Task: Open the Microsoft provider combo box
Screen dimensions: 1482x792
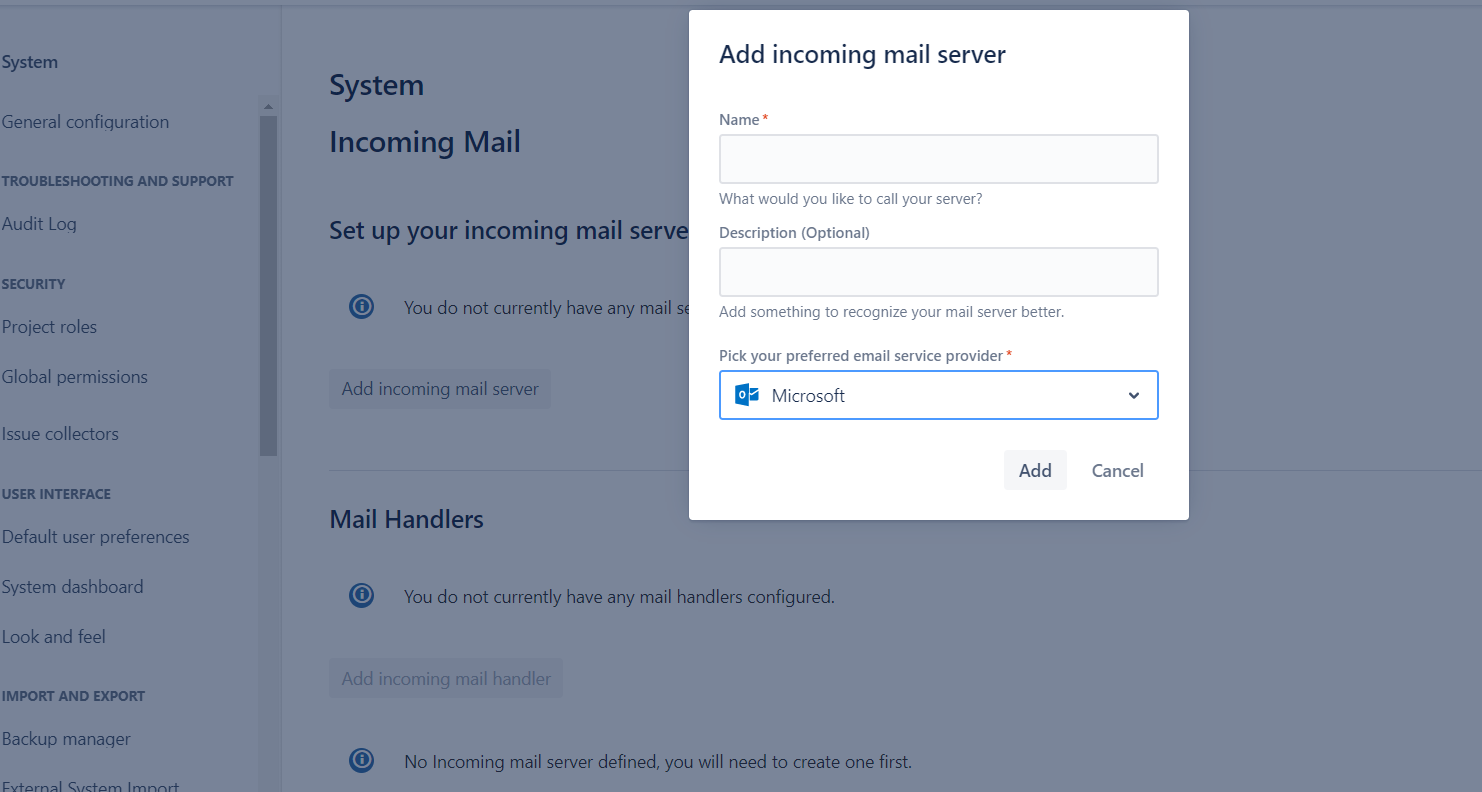Action: [x=939, y=395]
